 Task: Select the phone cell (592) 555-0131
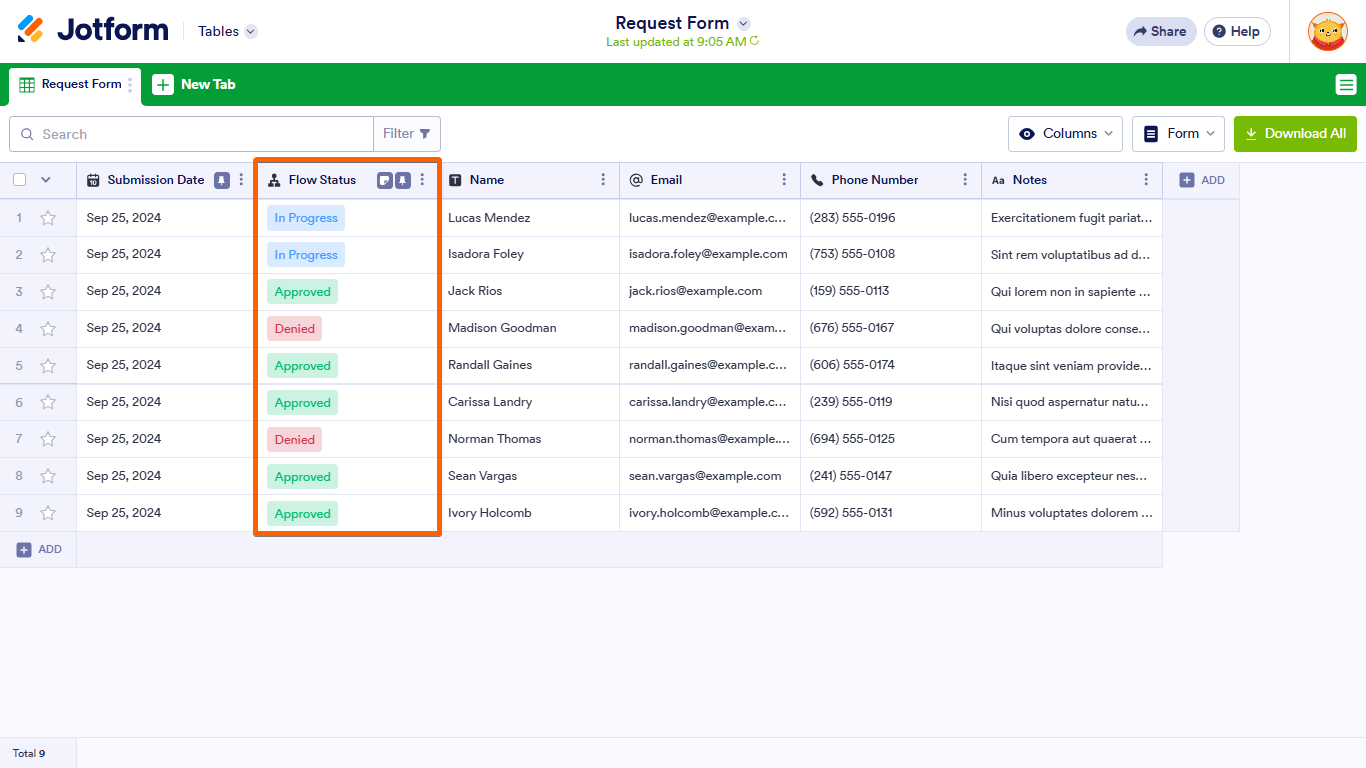coord(891,514)
